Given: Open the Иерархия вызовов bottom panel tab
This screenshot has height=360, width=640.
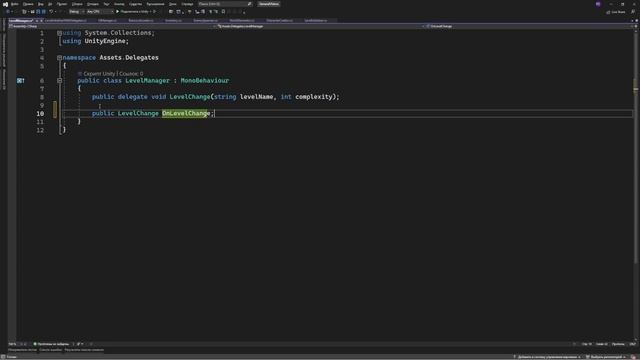Looking at the screenshot, I should pos(22,350).
